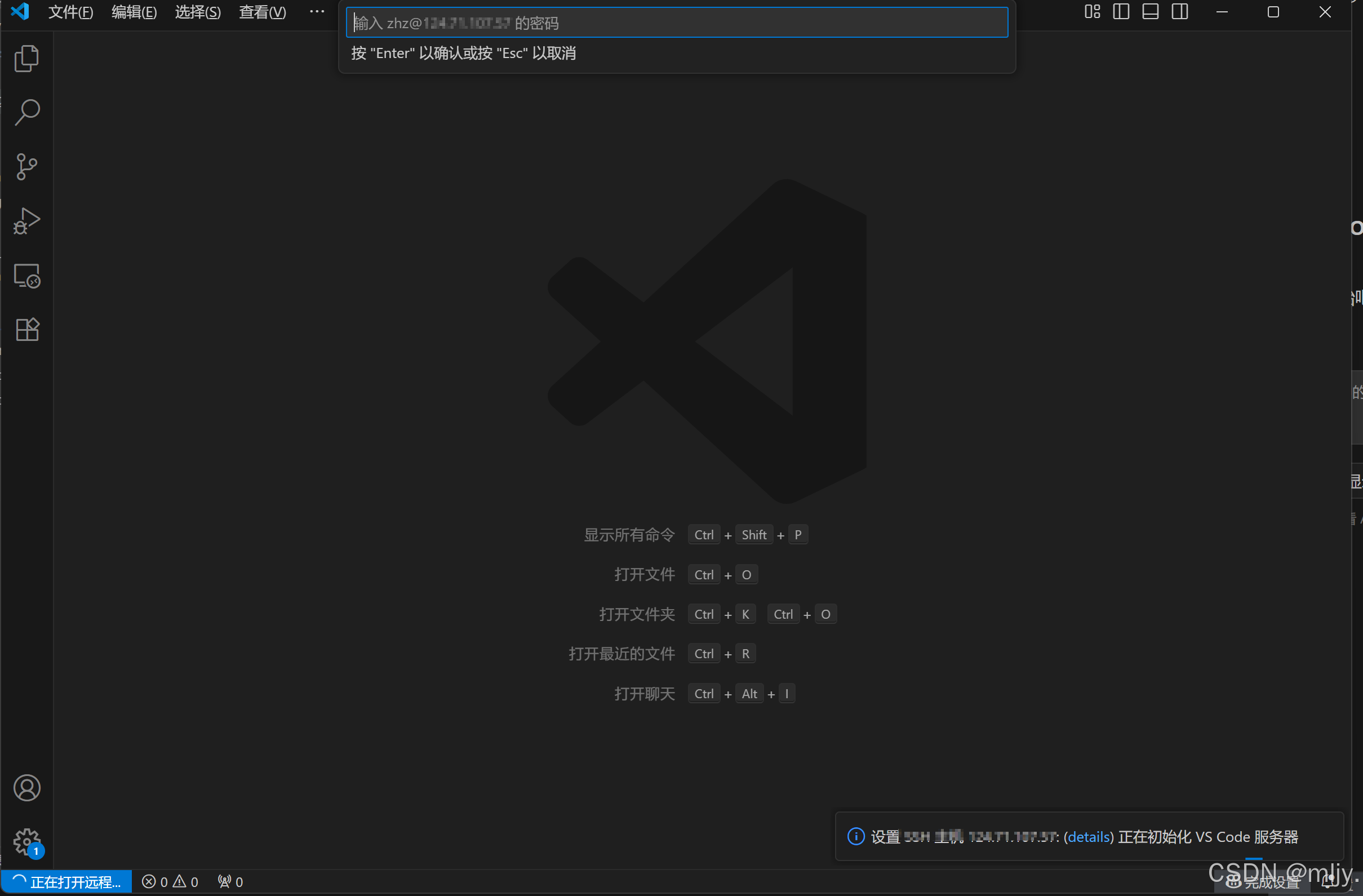The height and width of the screenshot is (896, 1363).
Task: Toggle the bottom panel layout
Action: point(1150,11)
